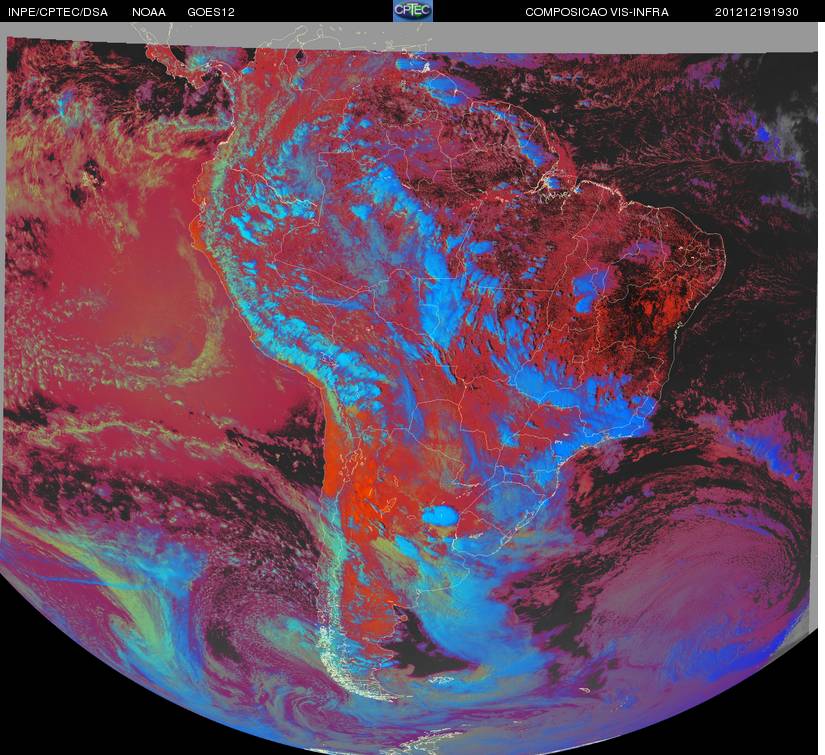Select the INPE/CPTEC/DSA header text
This screenshot has height=755, width=825.
(58, 12)
